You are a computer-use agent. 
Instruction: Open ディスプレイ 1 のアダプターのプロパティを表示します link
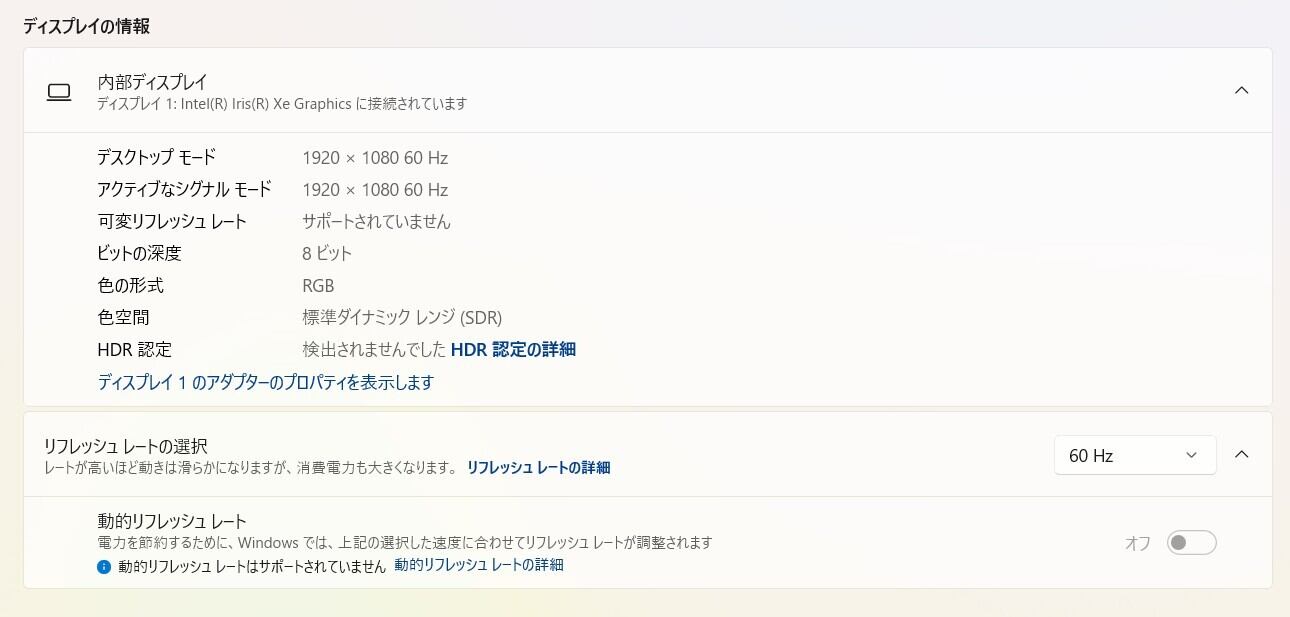coord(266,382)
